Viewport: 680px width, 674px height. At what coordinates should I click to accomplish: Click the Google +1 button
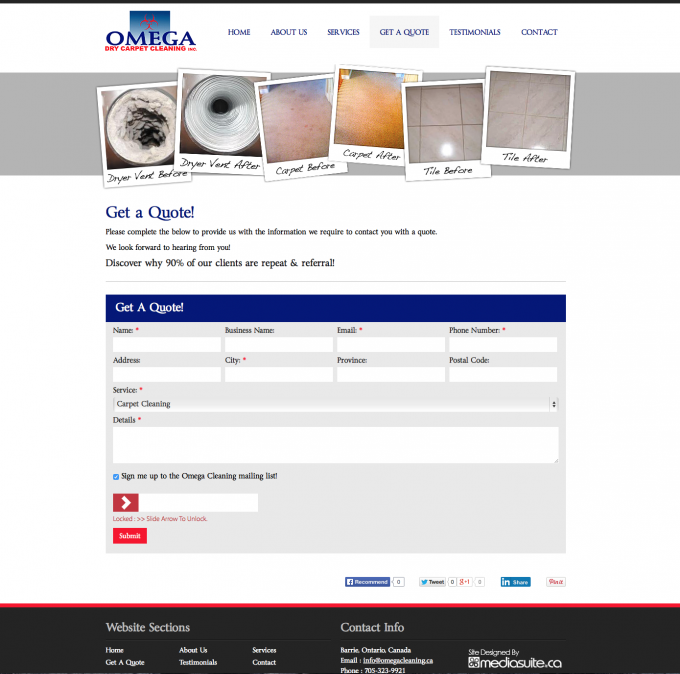point(465,581)
